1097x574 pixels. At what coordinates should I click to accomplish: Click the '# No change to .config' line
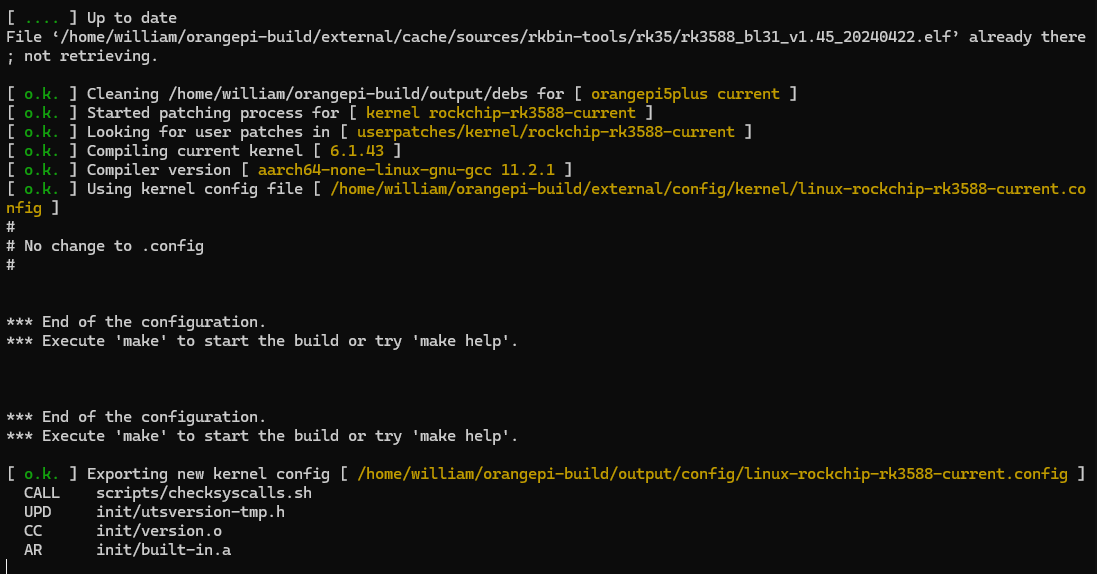[x=105, y=246]
